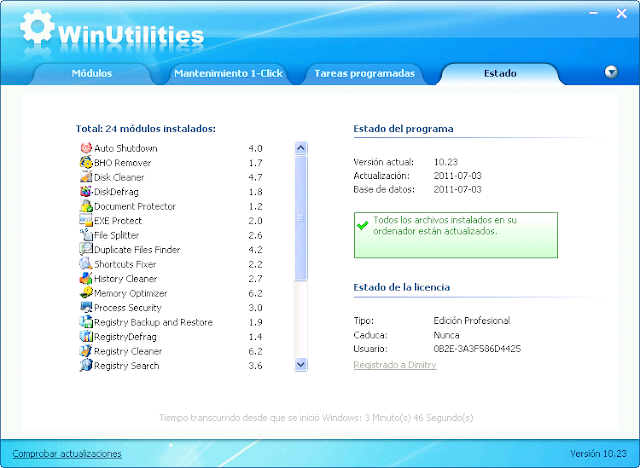Click the EXE Protect icon
Image resolution: width=640 pixels, height=468 pixels.
click(x=86, y=220)
